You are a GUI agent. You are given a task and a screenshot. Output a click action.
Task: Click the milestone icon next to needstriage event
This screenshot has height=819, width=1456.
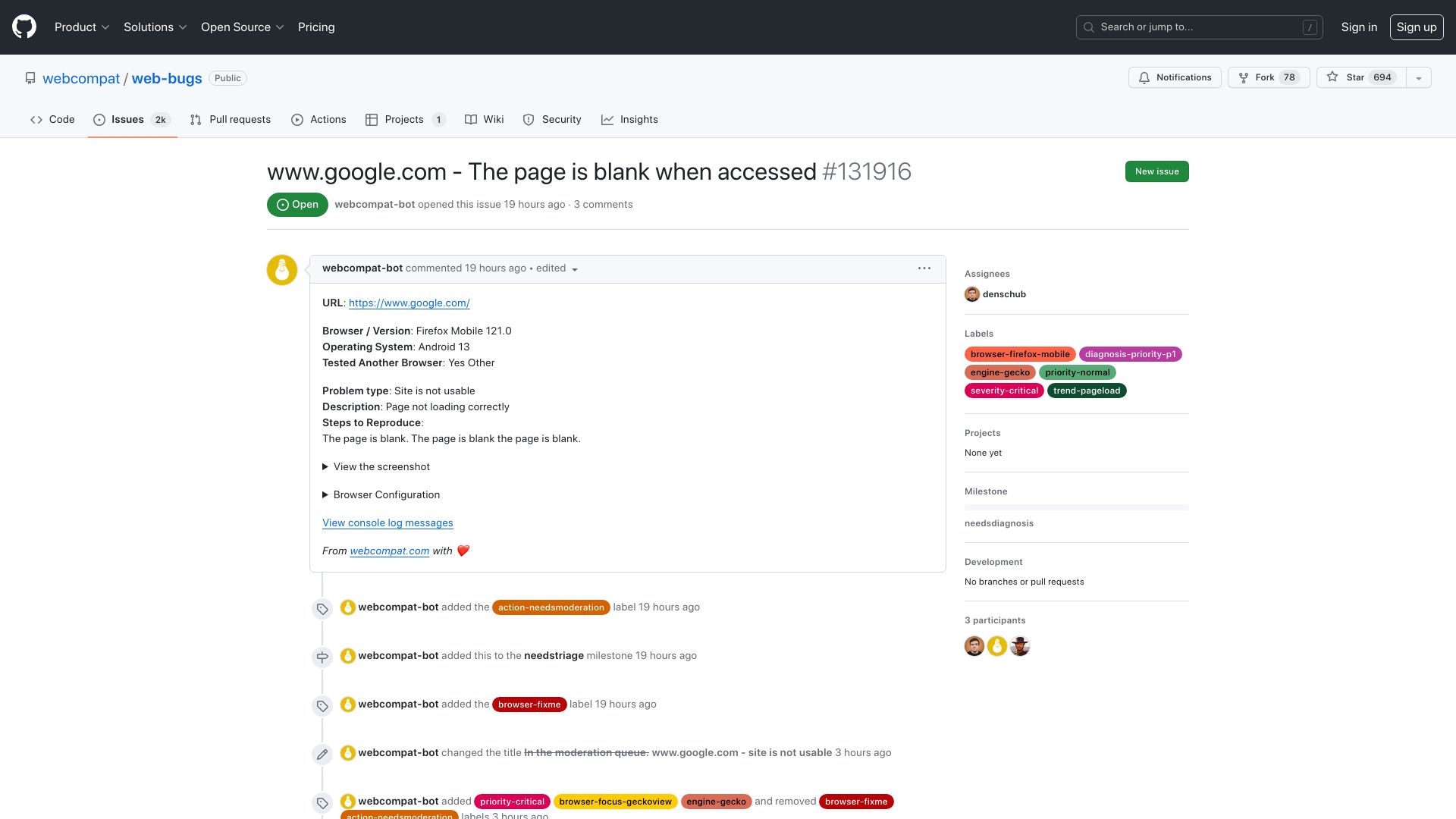[x=322, y=657]
